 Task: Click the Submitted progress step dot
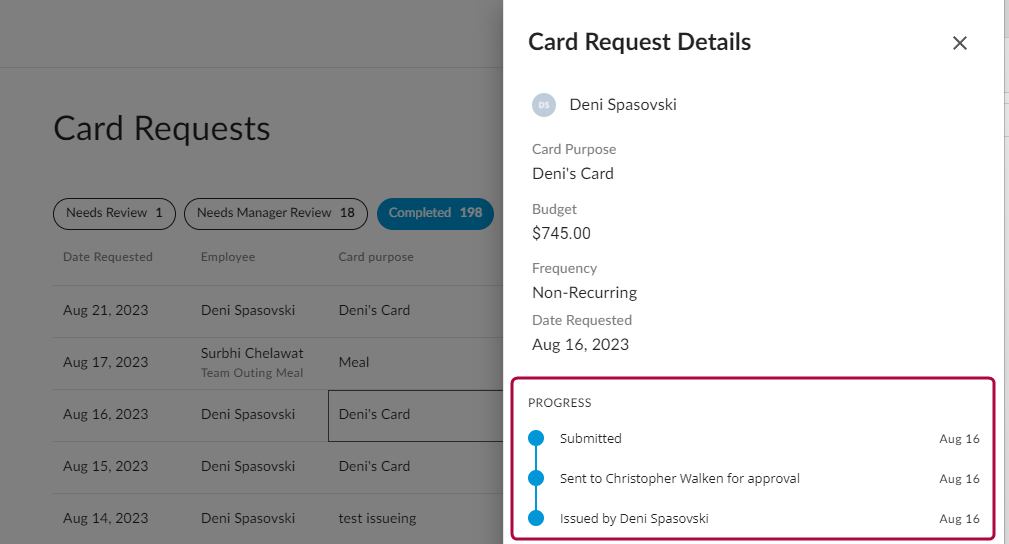pyautogui.click(x=536, y=438)
